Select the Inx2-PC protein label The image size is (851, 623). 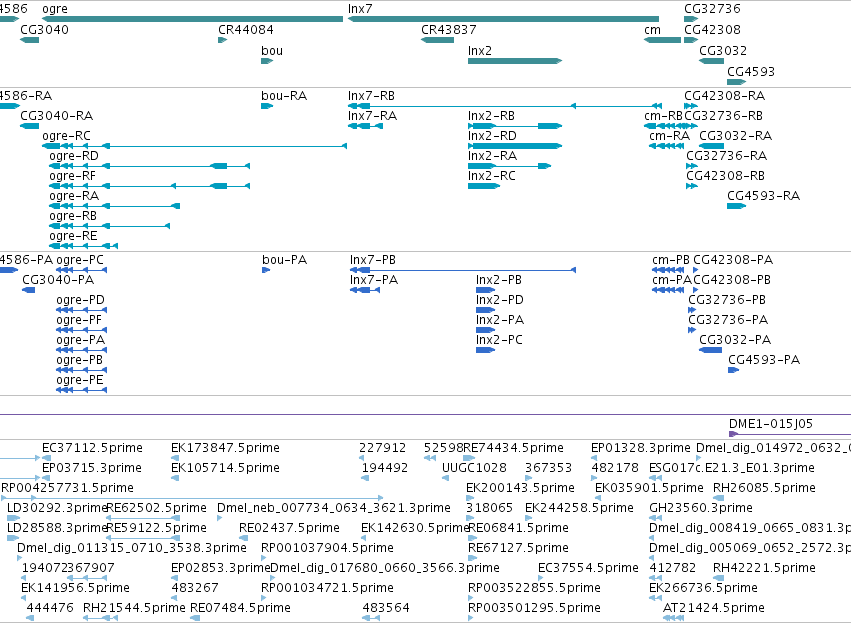(499, 341)
